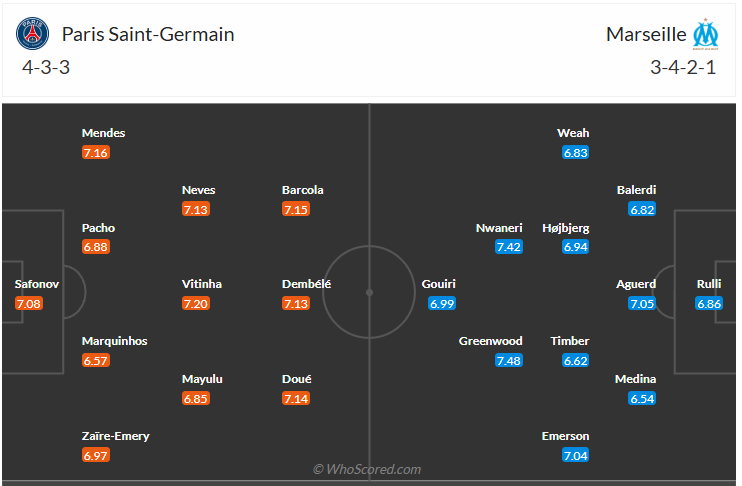
Task: Click goalkeeper Safonov's name
Action: (x=35, y=284)
